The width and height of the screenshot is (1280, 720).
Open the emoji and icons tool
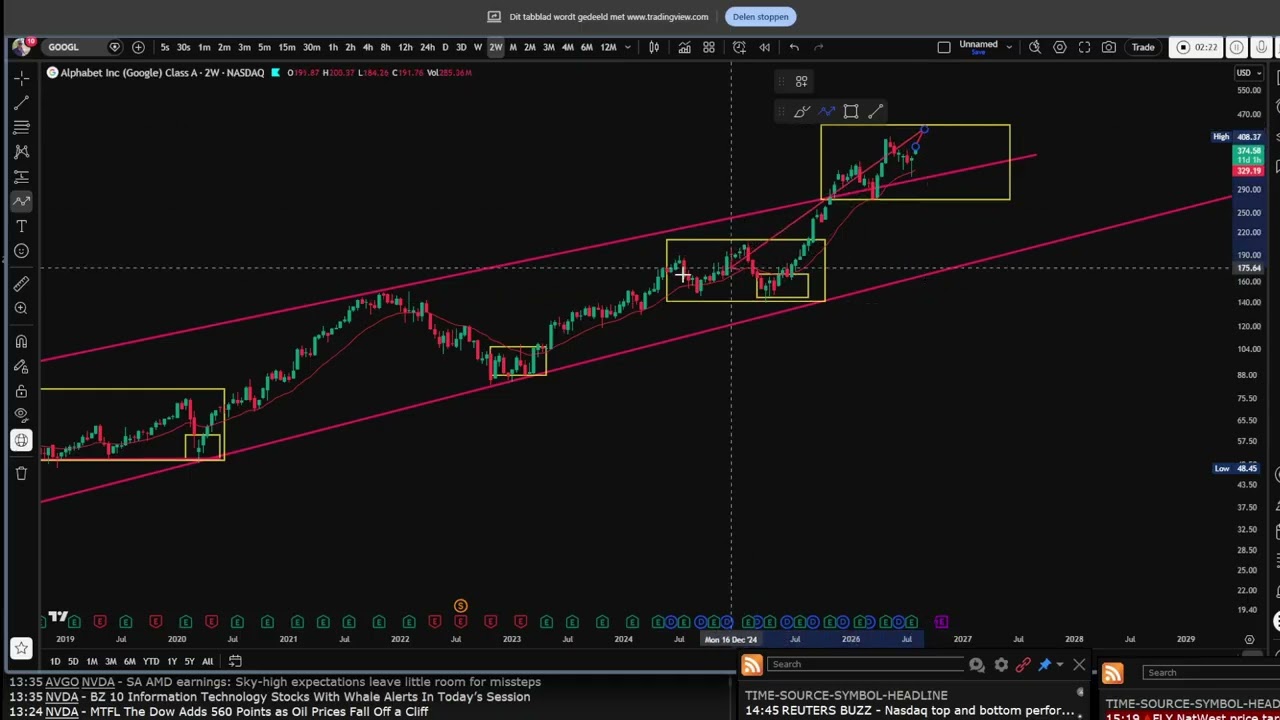point(21,251)
